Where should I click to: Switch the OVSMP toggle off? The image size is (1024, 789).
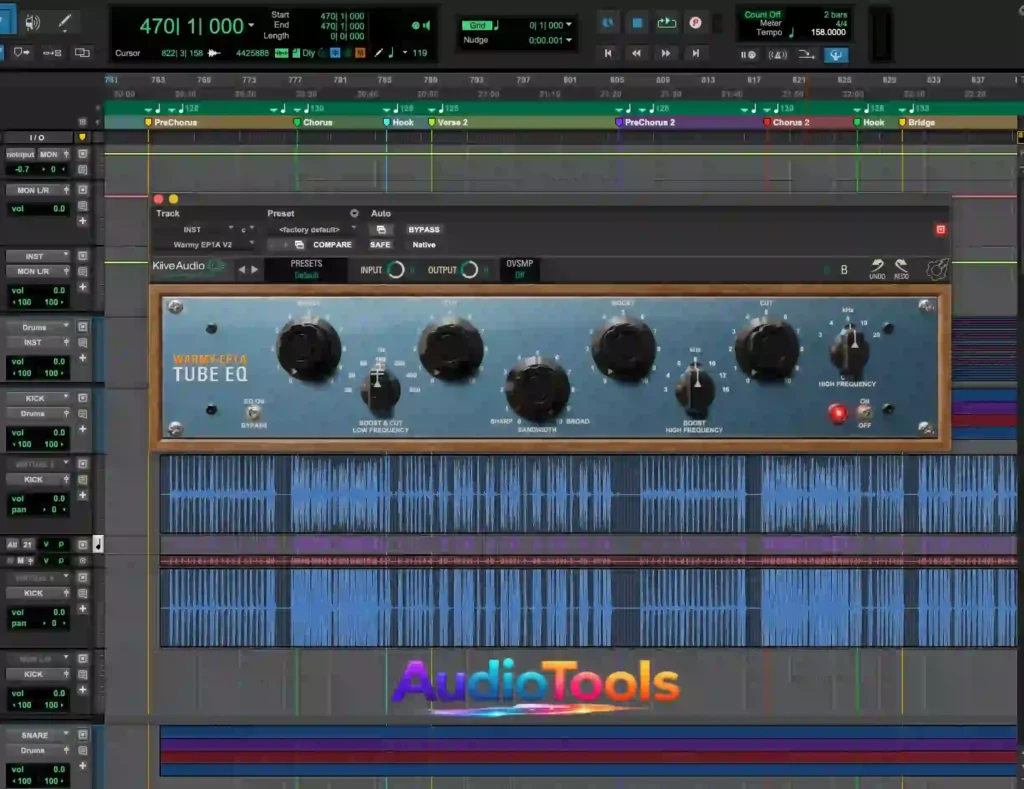[519, 270]
